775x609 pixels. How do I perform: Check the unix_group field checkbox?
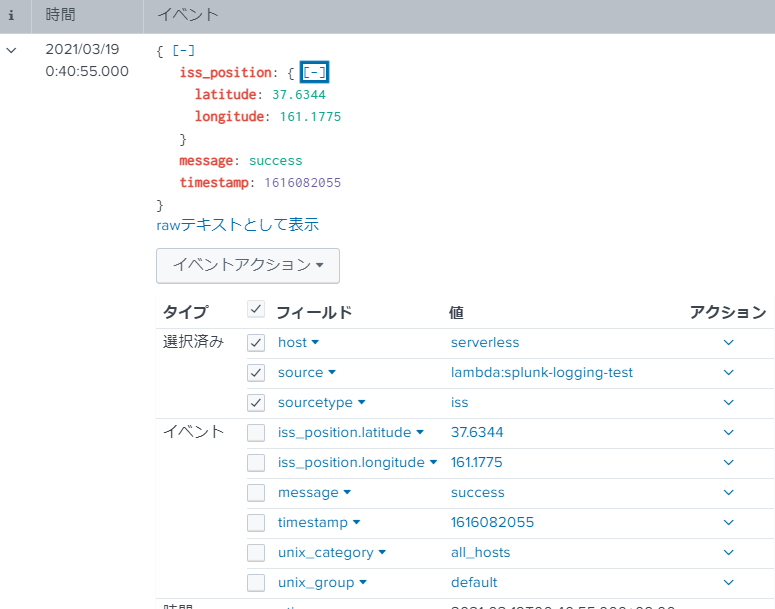(256, 583)
